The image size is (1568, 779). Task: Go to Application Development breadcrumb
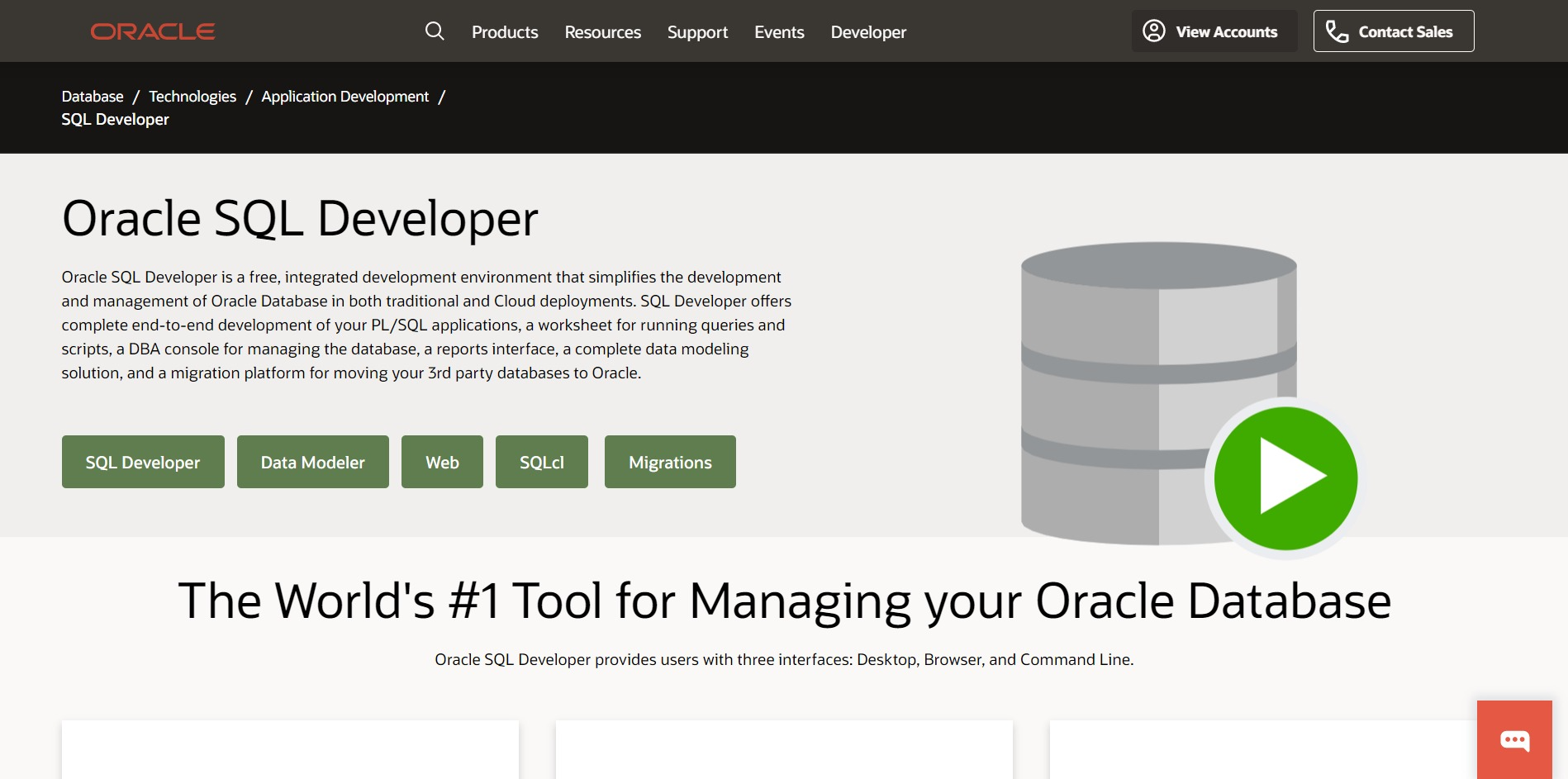click(x=345, y=97)
